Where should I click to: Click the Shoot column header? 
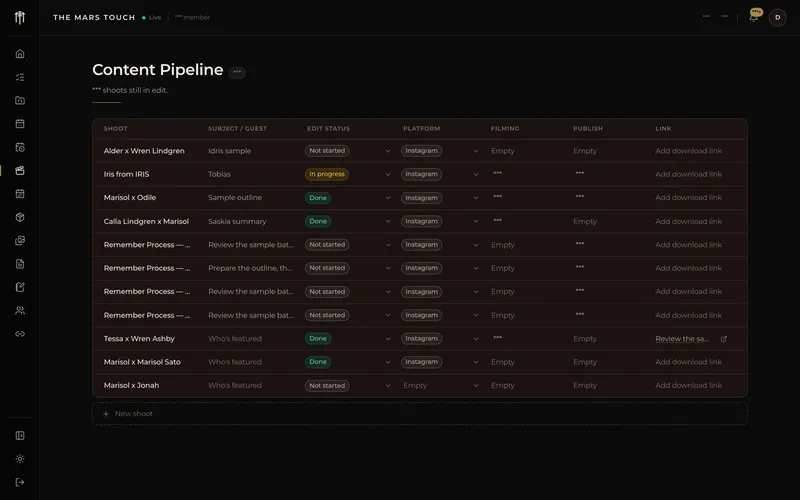coord(115,129)
